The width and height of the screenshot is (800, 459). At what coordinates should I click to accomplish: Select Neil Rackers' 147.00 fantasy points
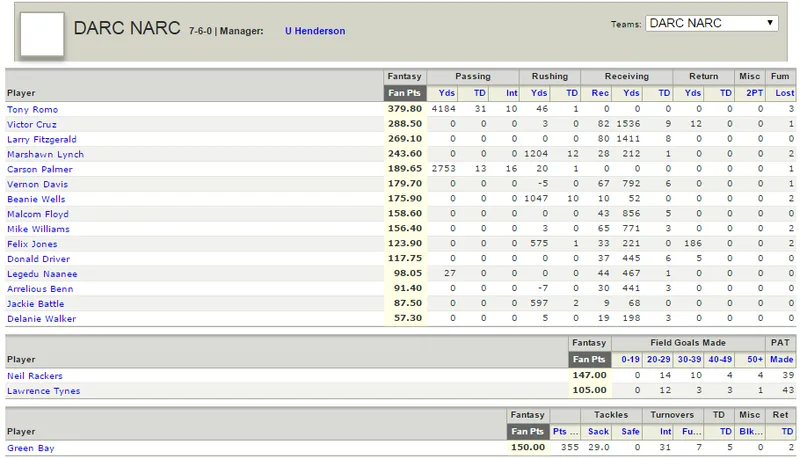589,375
